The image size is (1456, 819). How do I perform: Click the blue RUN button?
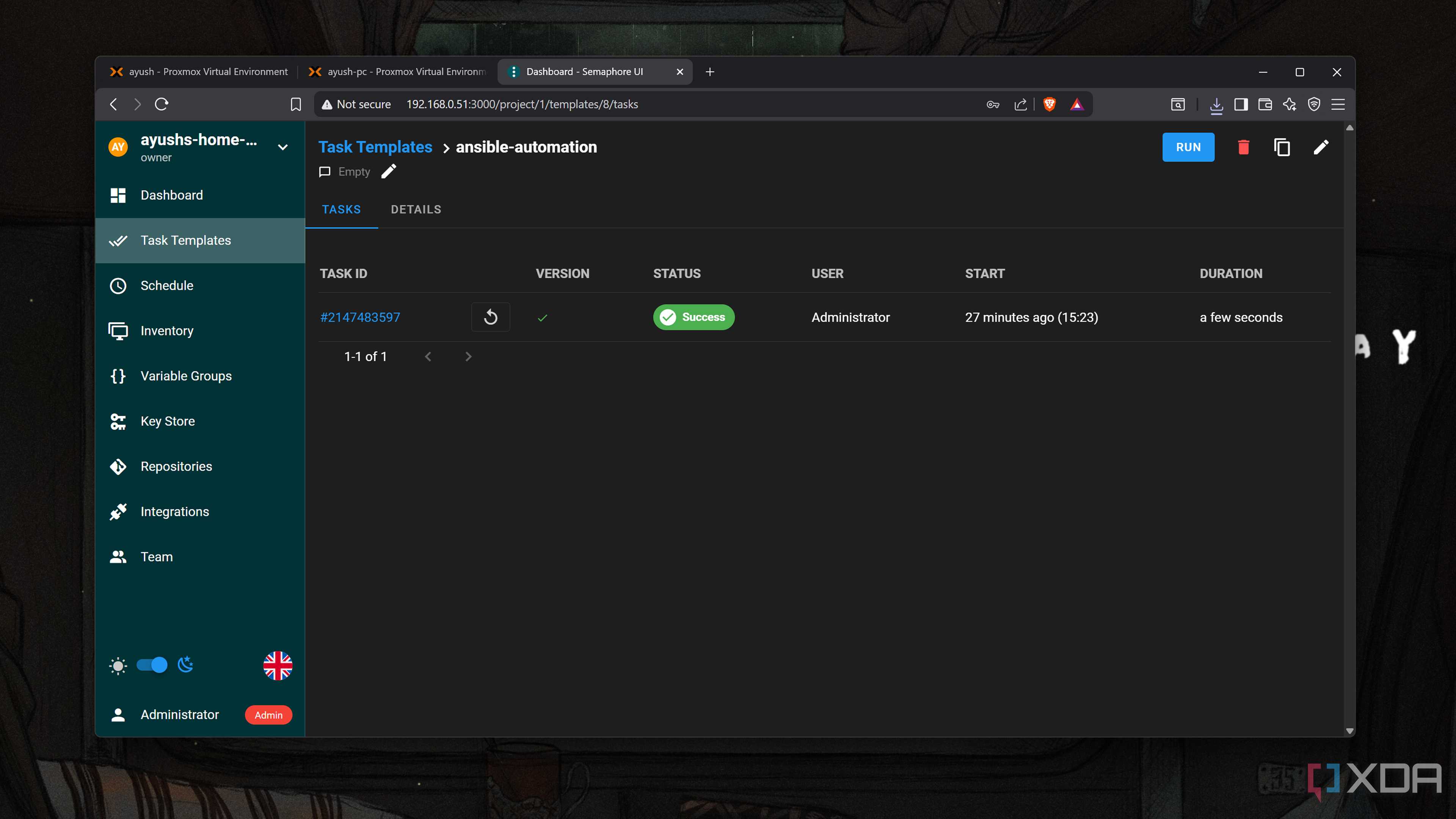(1188, 147)
